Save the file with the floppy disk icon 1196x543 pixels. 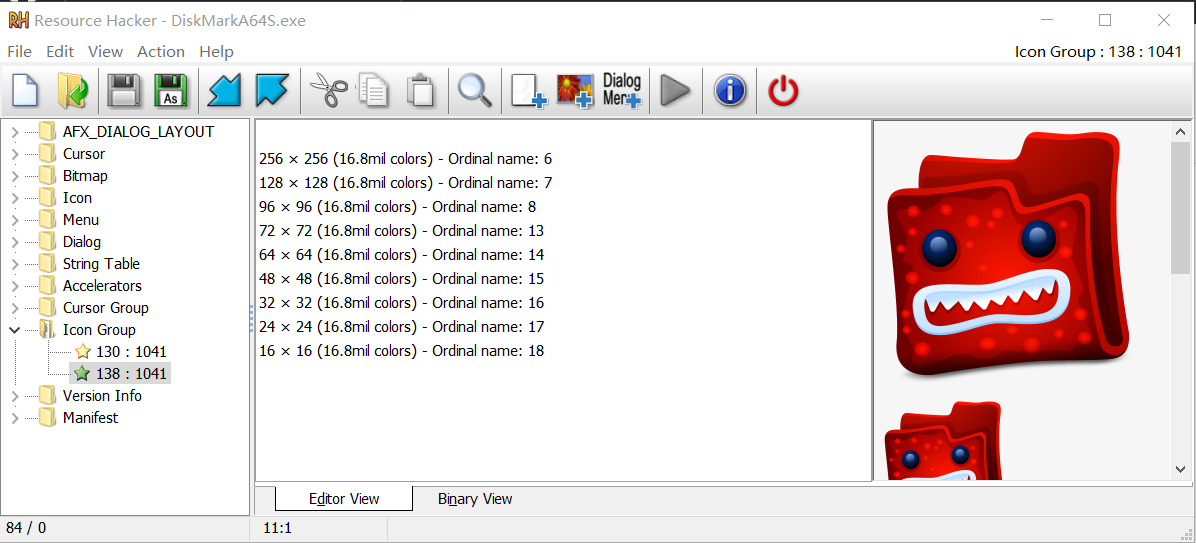[x=122, y=91]
